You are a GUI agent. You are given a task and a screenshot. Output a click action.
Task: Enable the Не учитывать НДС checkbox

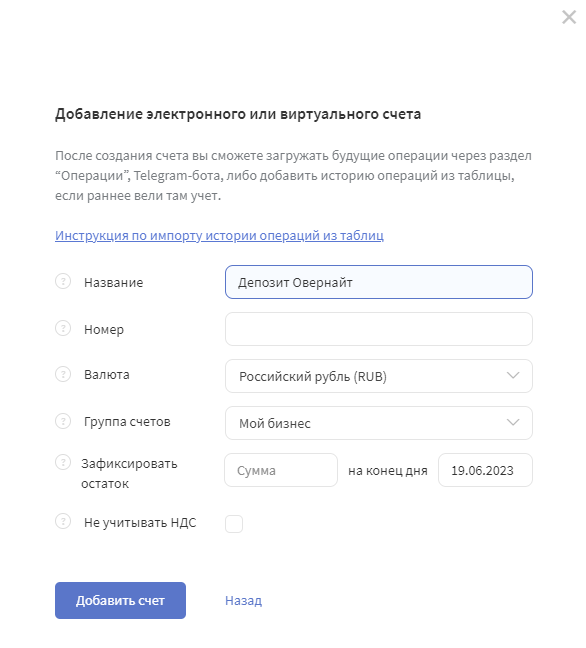(x=234, y=524)
